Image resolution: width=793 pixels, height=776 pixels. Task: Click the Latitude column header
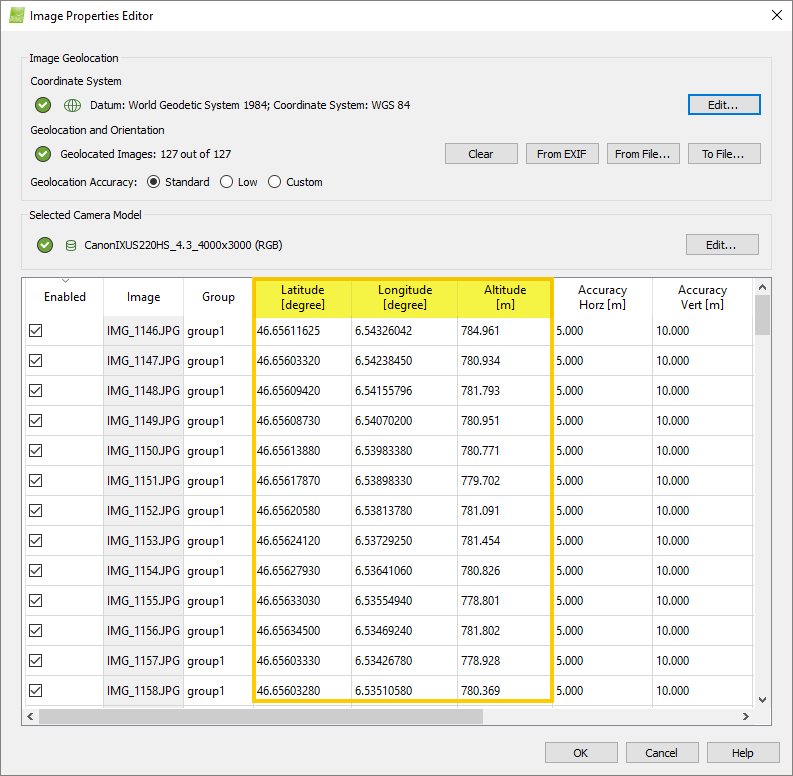click(x=302, y=297)
